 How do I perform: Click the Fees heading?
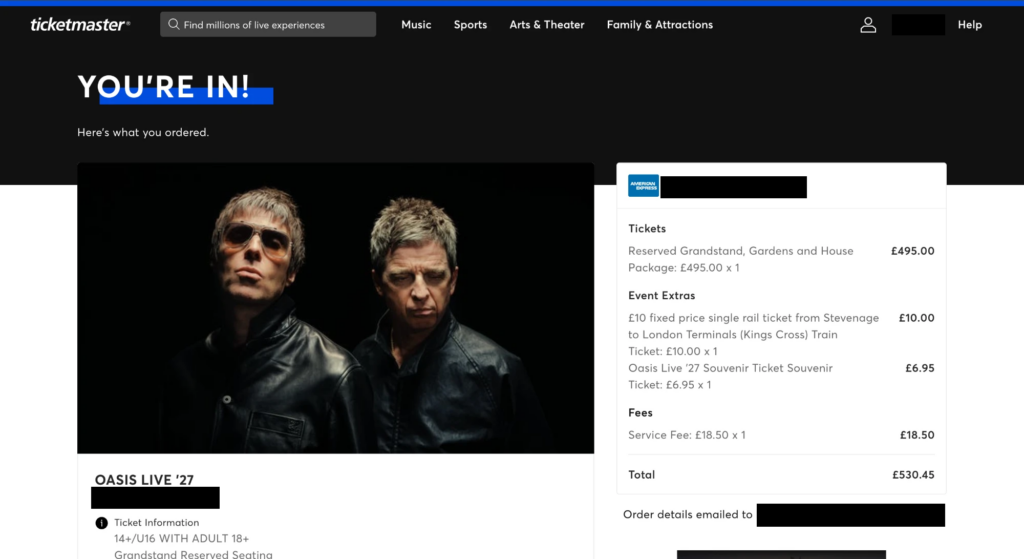(640, 413)
